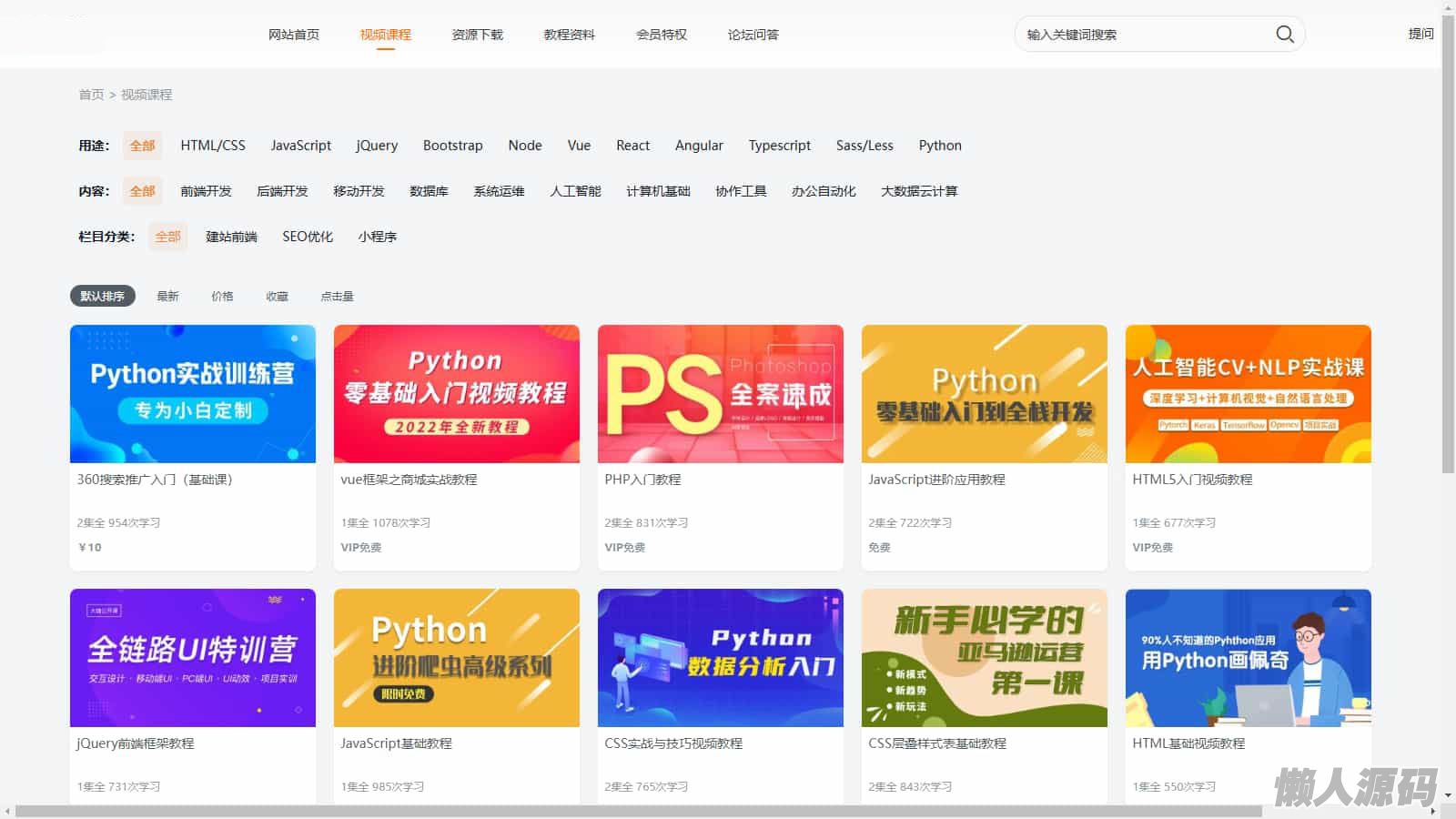Open the 视频课程 navigation tab
1456x819 pixels.
tap(385, 35)
